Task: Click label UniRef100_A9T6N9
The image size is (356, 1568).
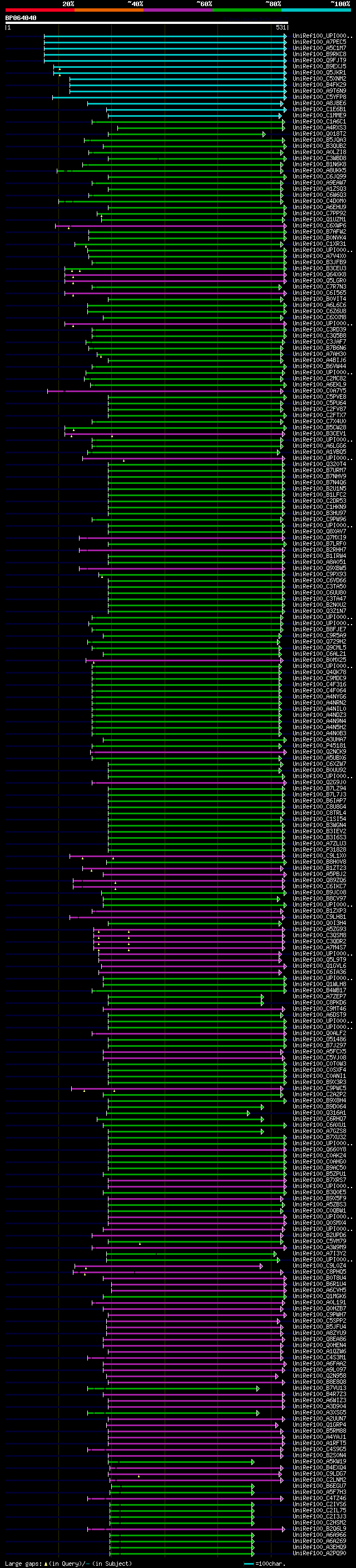Action: coord(319,91)
